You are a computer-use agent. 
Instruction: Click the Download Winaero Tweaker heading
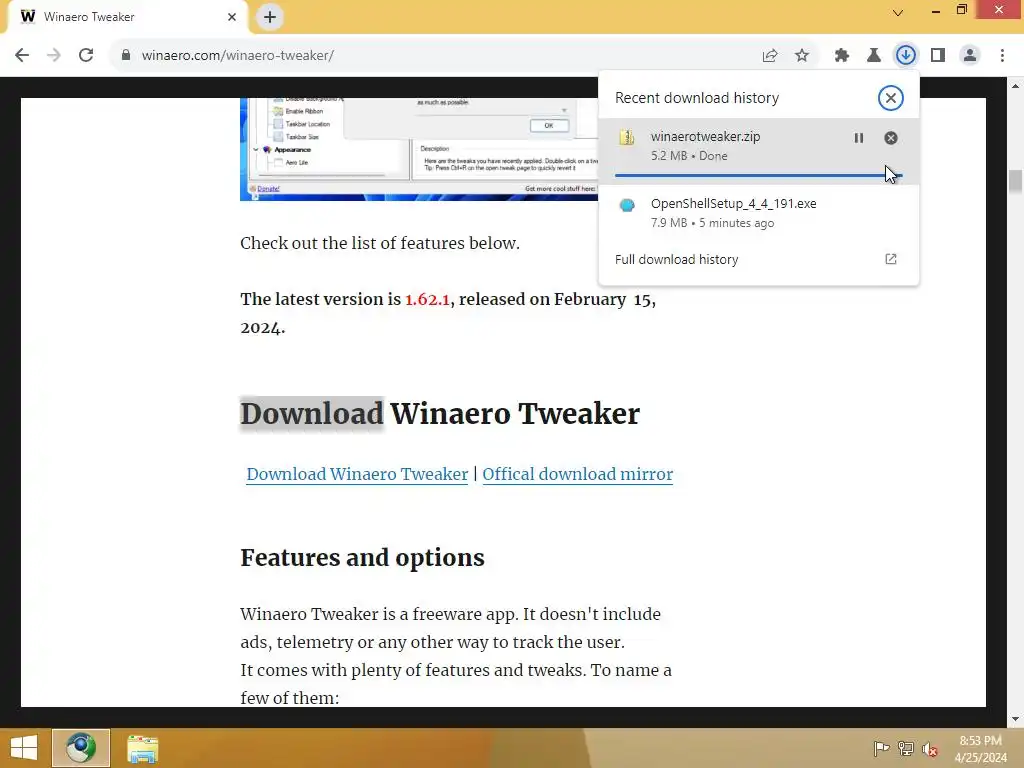(x=440, y=413)
